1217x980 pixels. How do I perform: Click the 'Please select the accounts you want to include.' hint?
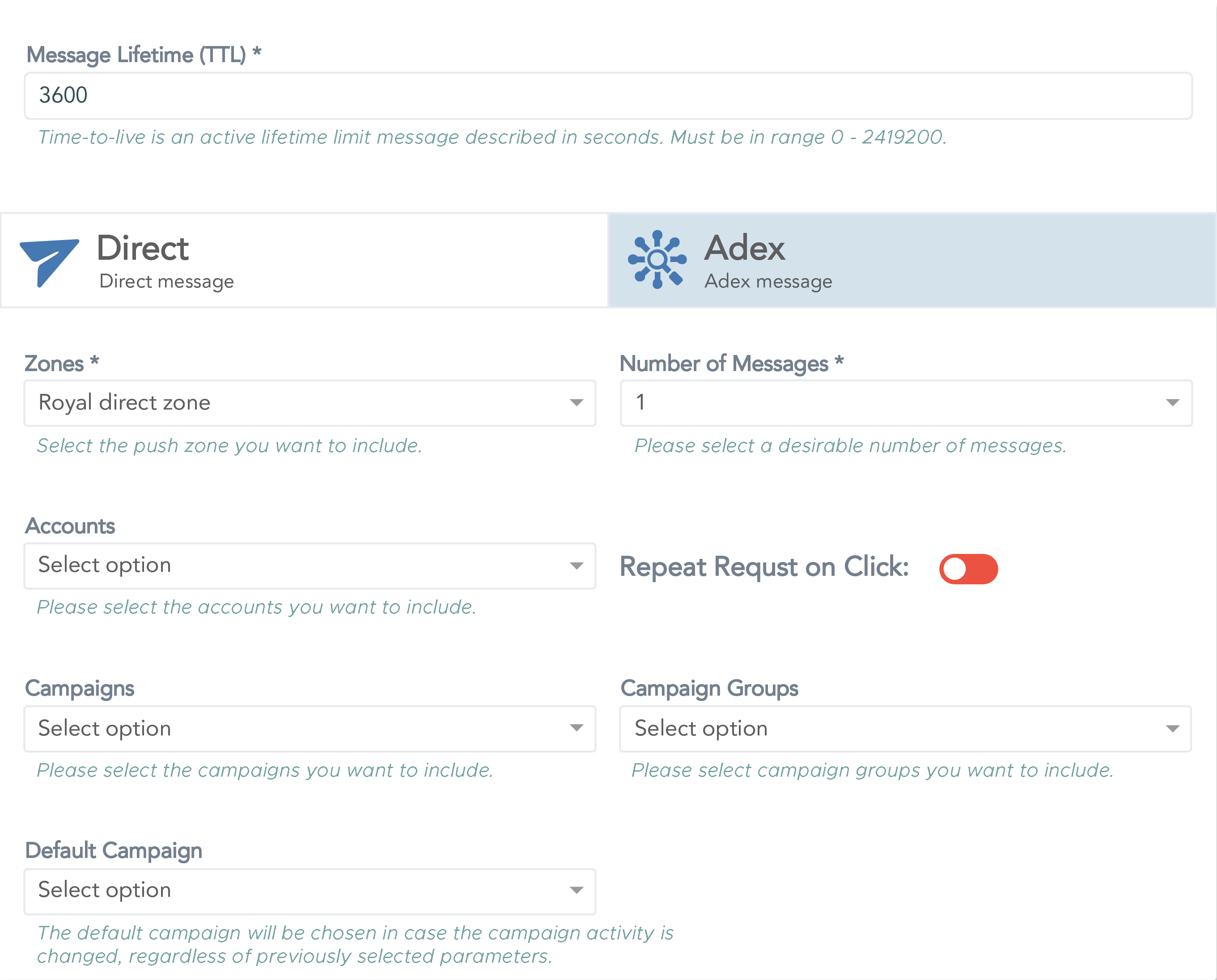[x=256, y=608]
